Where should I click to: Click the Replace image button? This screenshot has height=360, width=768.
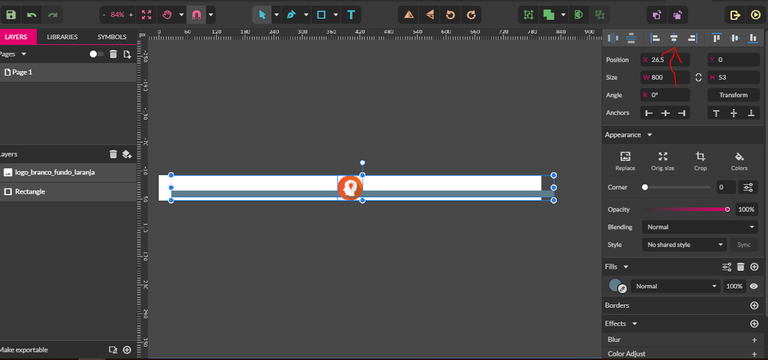tap(625, 161)
